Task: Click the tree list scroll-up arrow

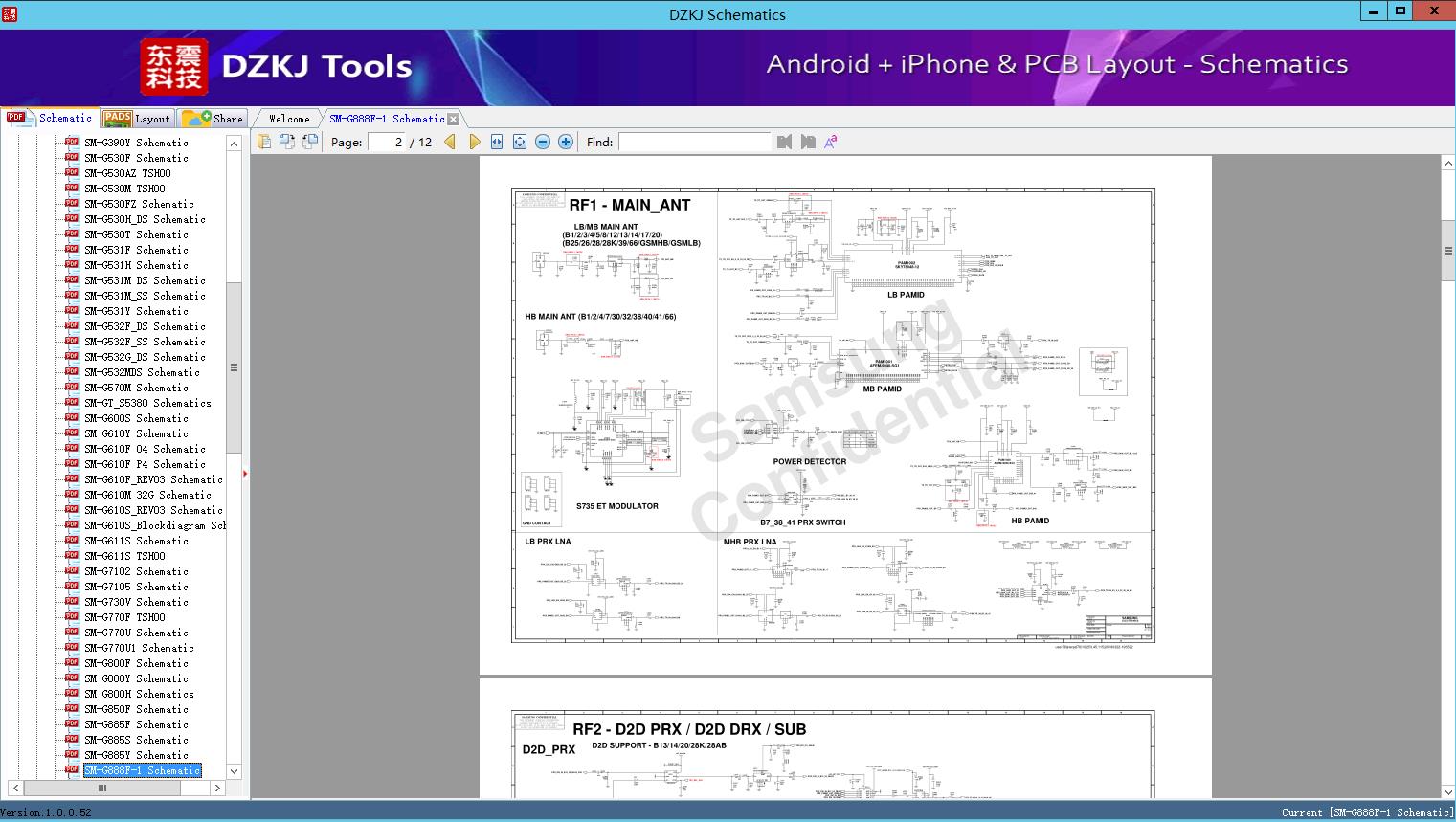Action: (x=234, y=144)
